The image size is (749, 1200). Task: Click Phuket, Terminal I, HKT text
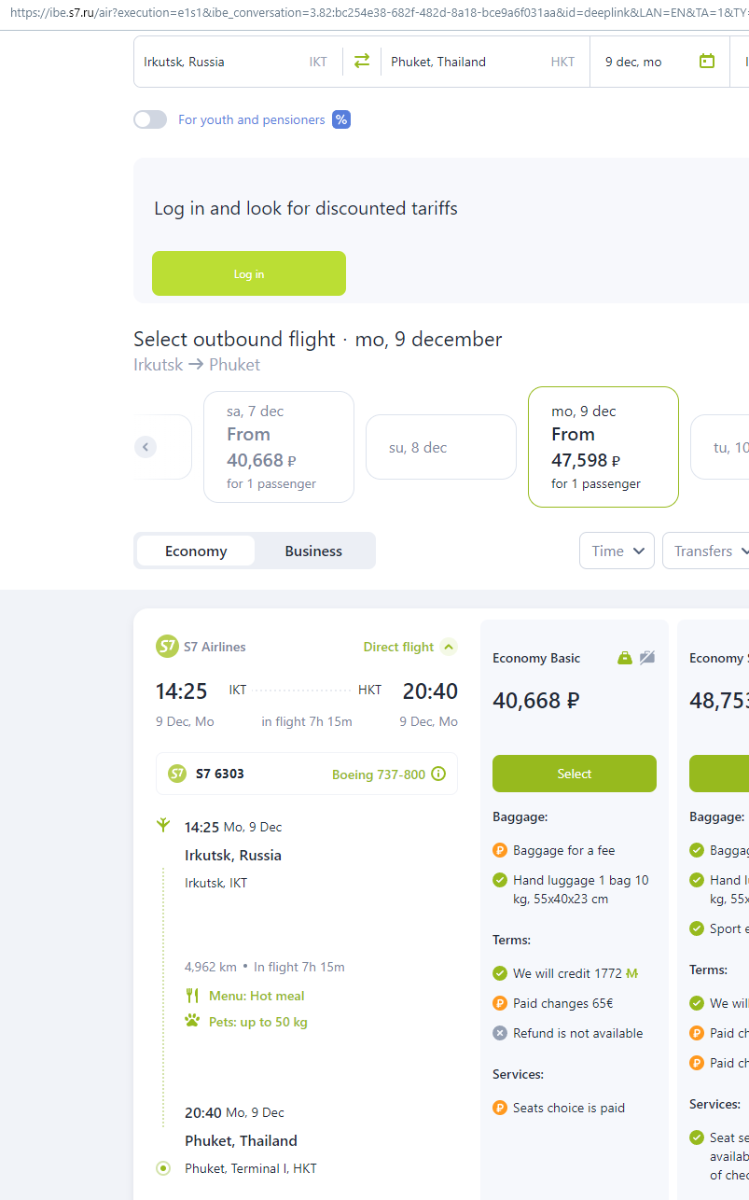(251, 1168)
